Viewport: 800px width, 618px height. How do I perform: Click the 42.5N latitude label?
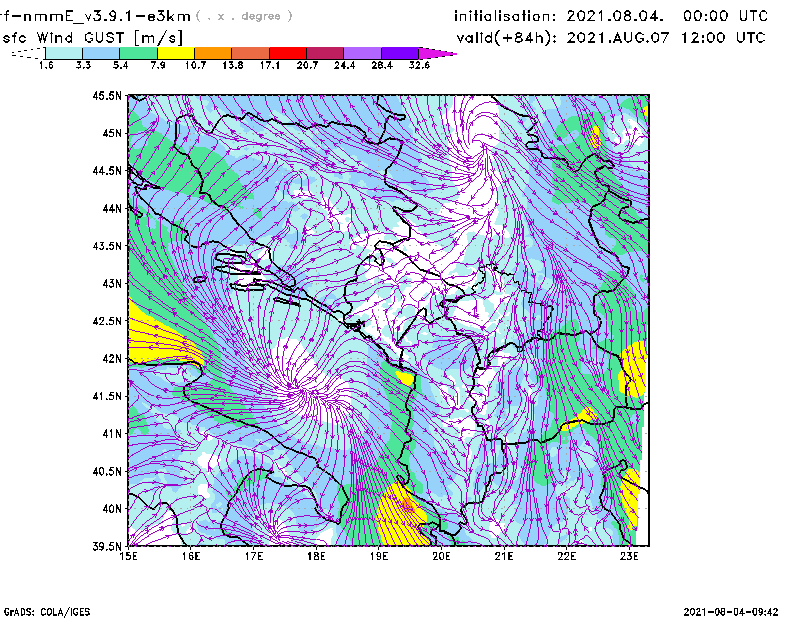tap(107, 321)
